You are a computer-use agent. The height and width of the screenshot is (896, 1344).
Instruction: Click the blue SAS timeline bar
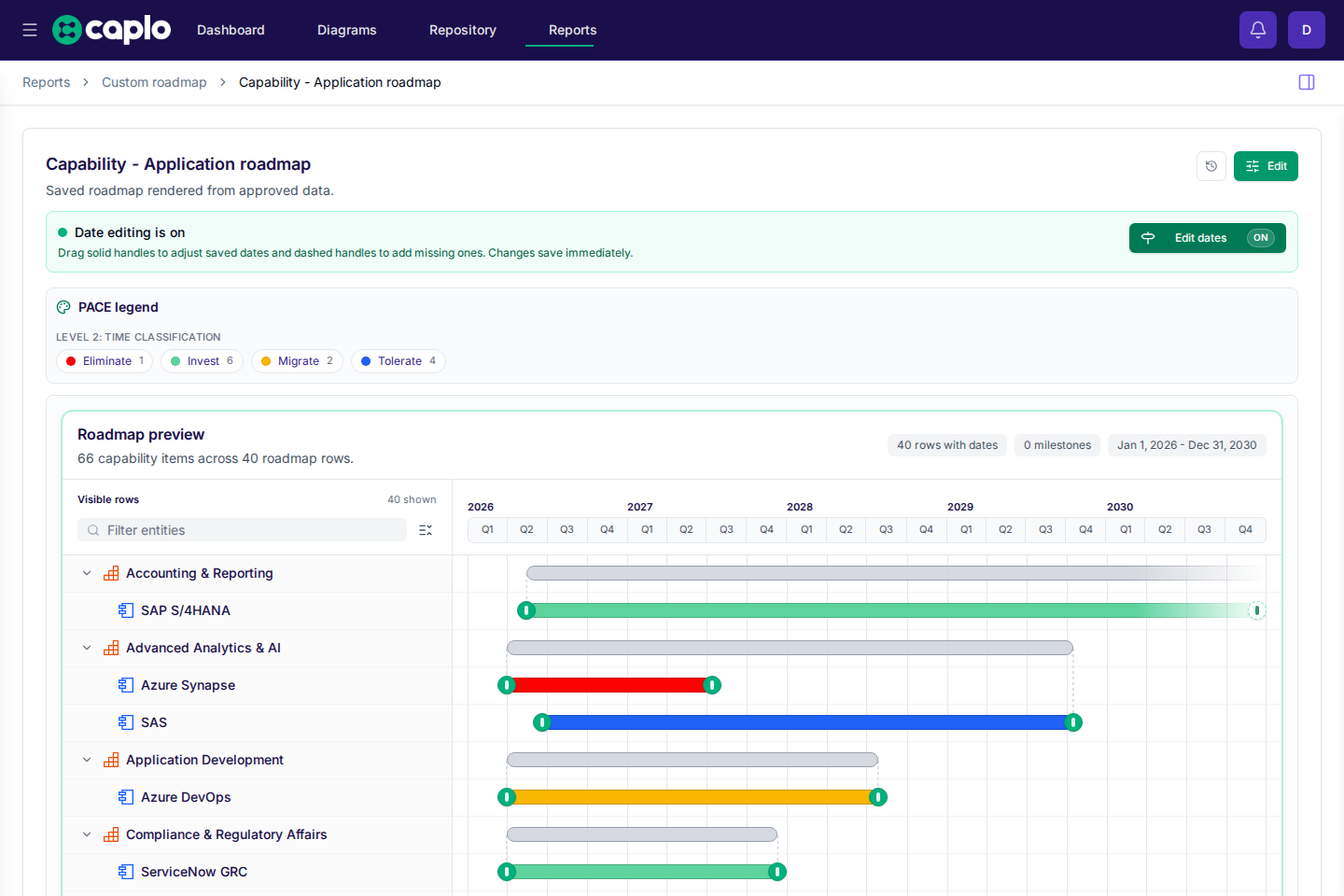pos(807,722)
